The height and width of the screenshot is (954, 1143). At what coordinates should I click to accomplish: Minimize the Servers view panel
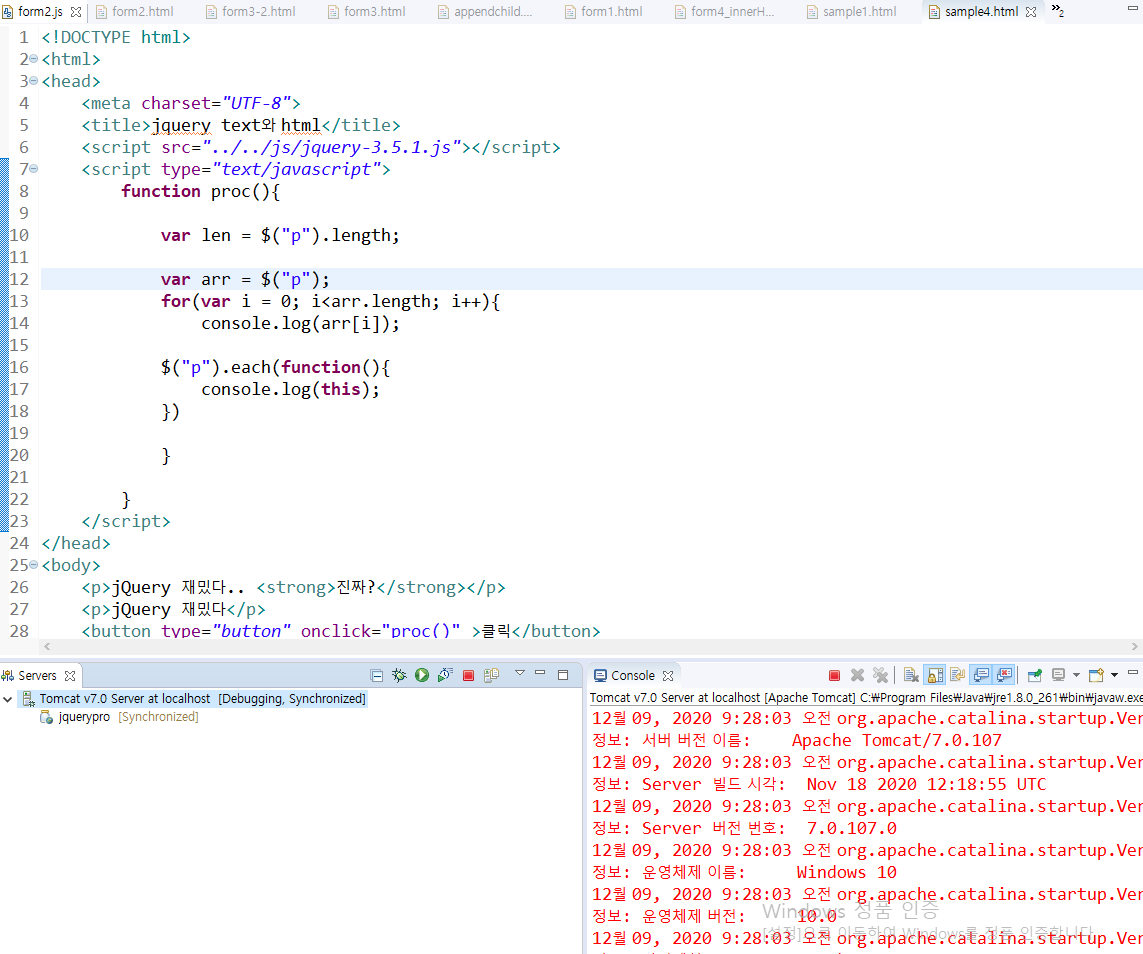click(x=540, y=673)
